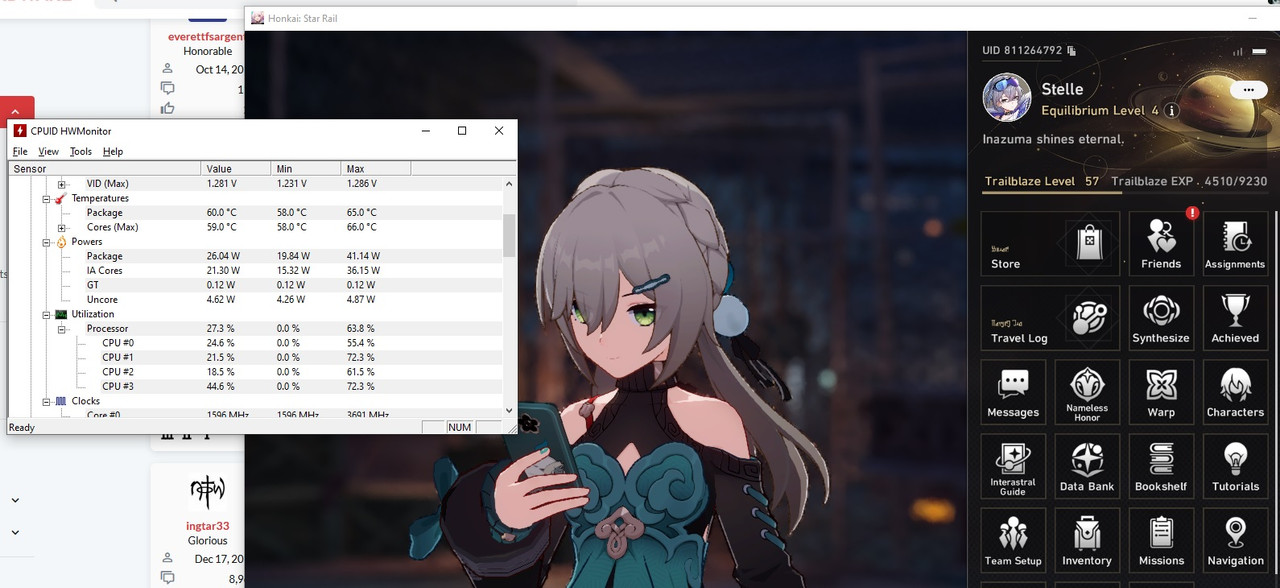Viewport: 1280px width, 588px height.
Task: Click the Max column header
Action: coord(376,168)
